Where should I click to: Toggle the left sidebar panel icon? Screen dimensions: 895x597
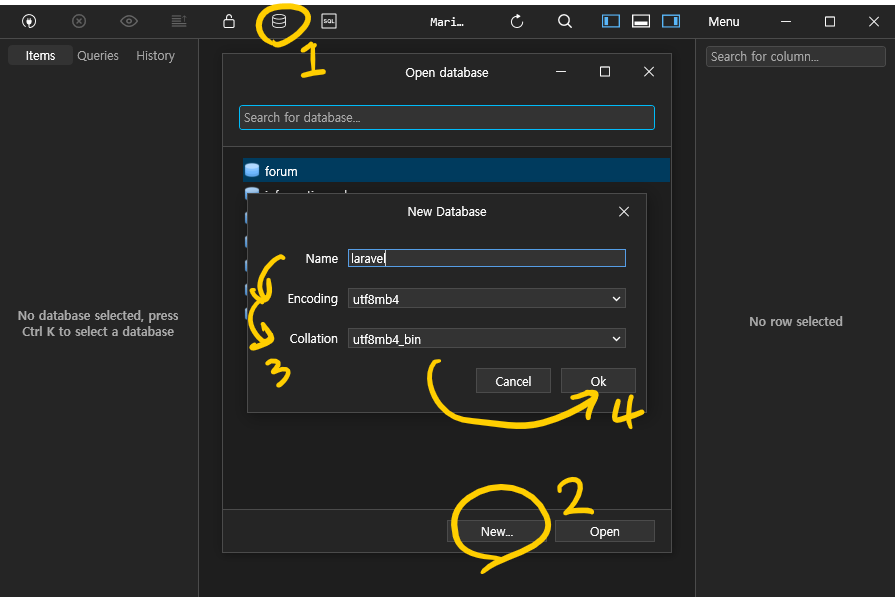click(x=611, y=22)
